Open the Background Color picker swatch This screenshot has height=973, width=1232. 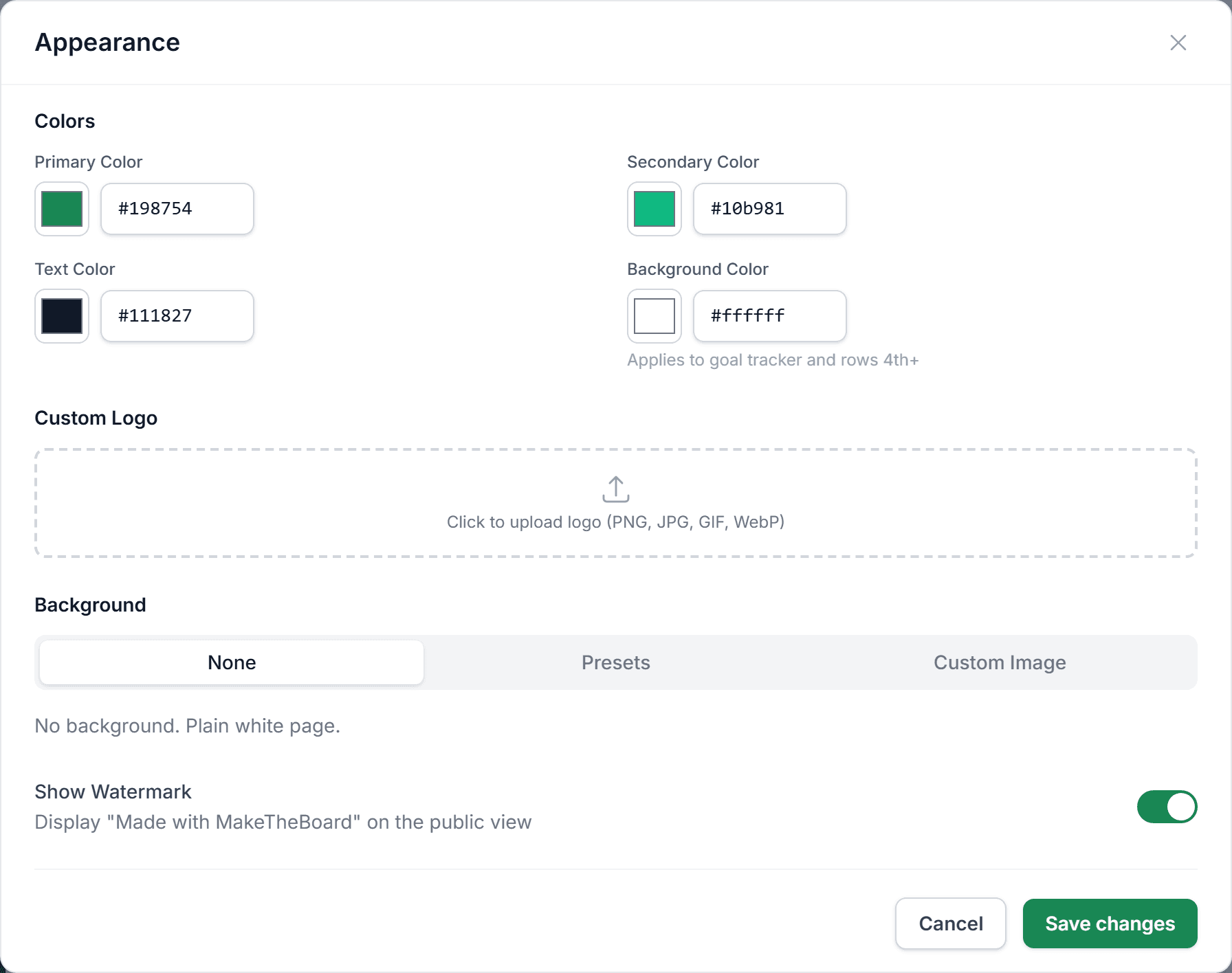pyautogui.click(x=654, y=316)
